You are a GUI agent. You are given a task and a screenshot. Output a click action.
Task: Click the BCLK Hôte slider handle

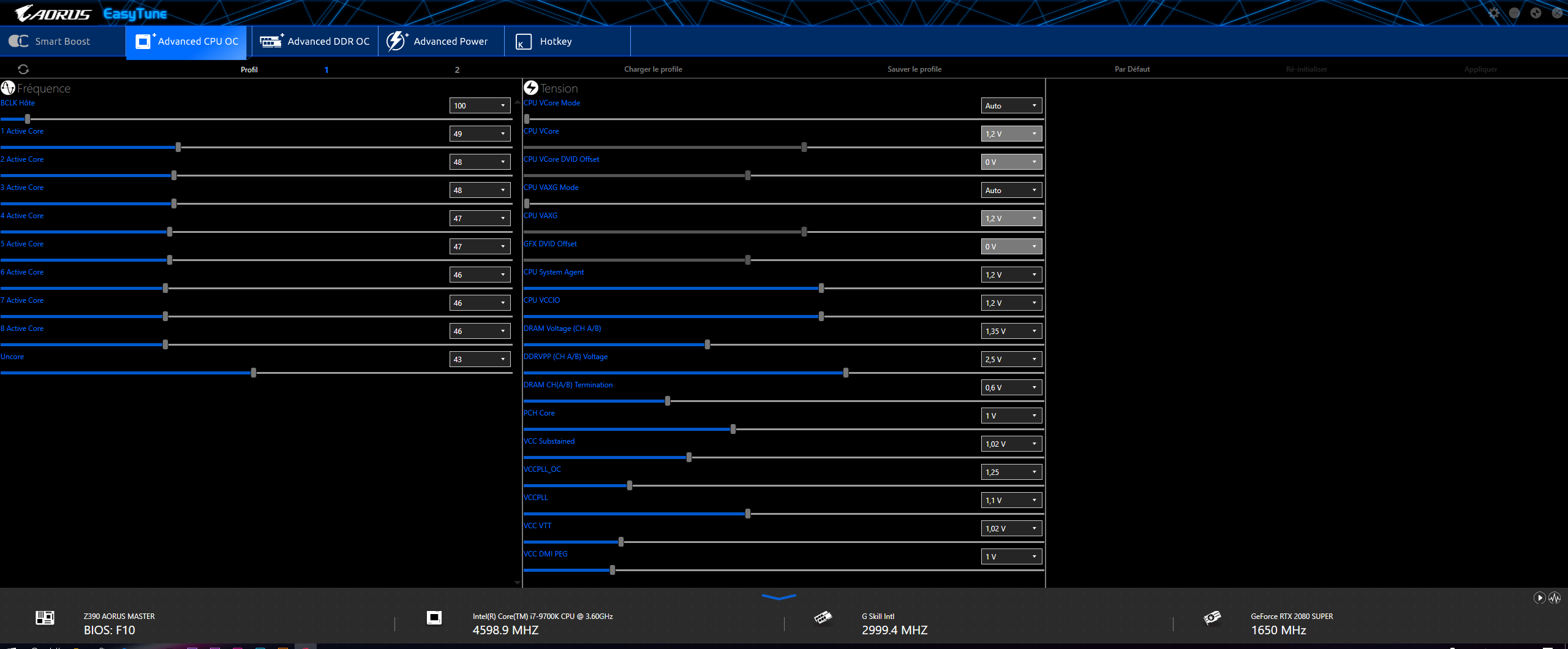[x=28, y=119]
